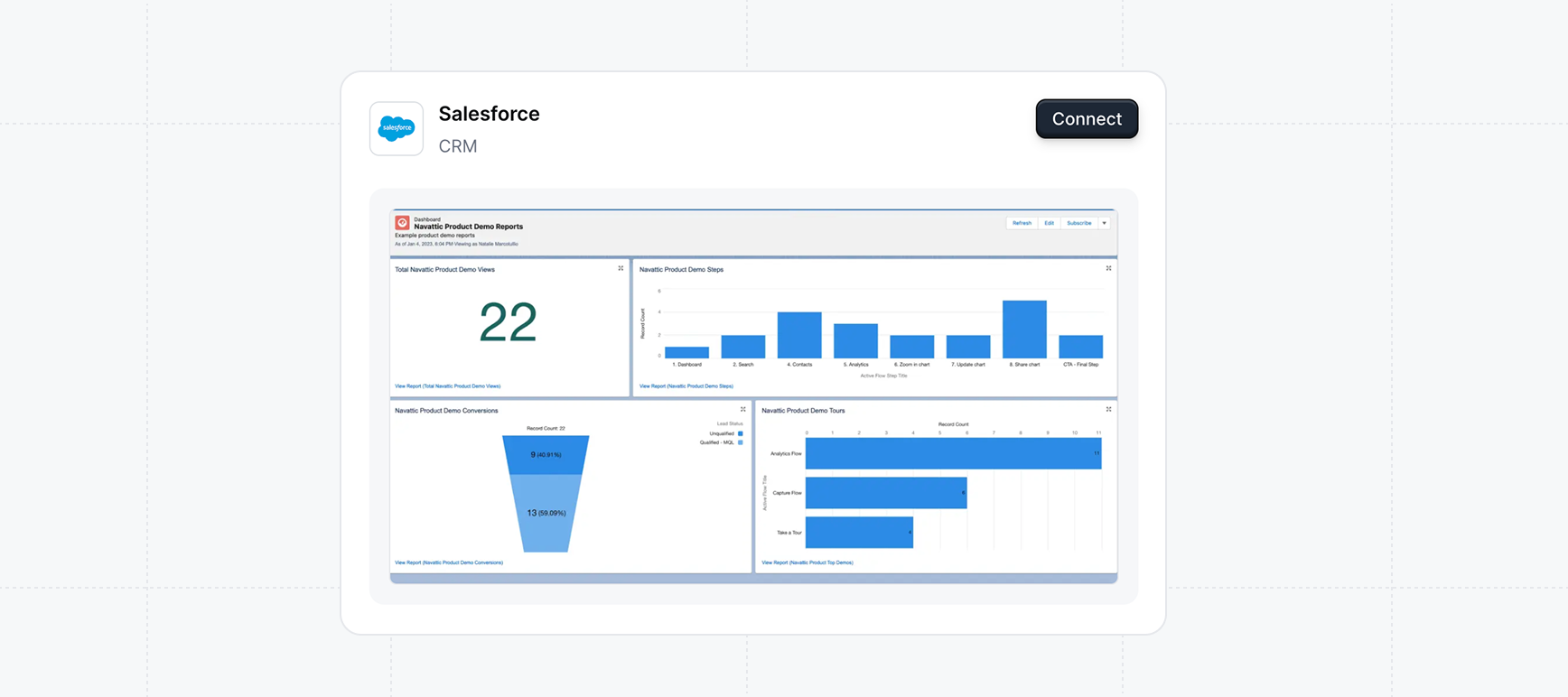1568x697 pixels.
Task: Expand the Total Navattic Product Demo Views panel
Action: [x=621, y=268]
